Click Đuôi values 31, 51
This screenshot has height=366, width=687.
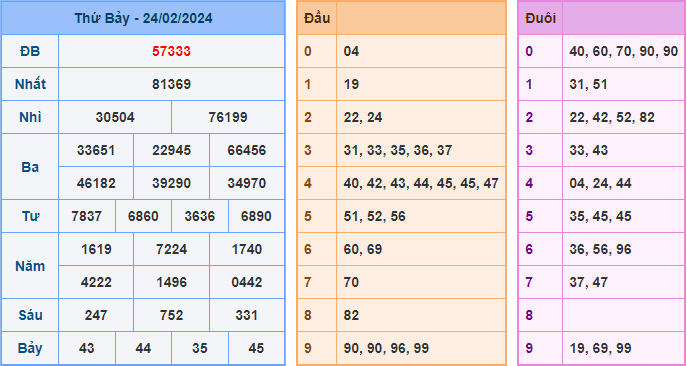(x=588, y=84)
